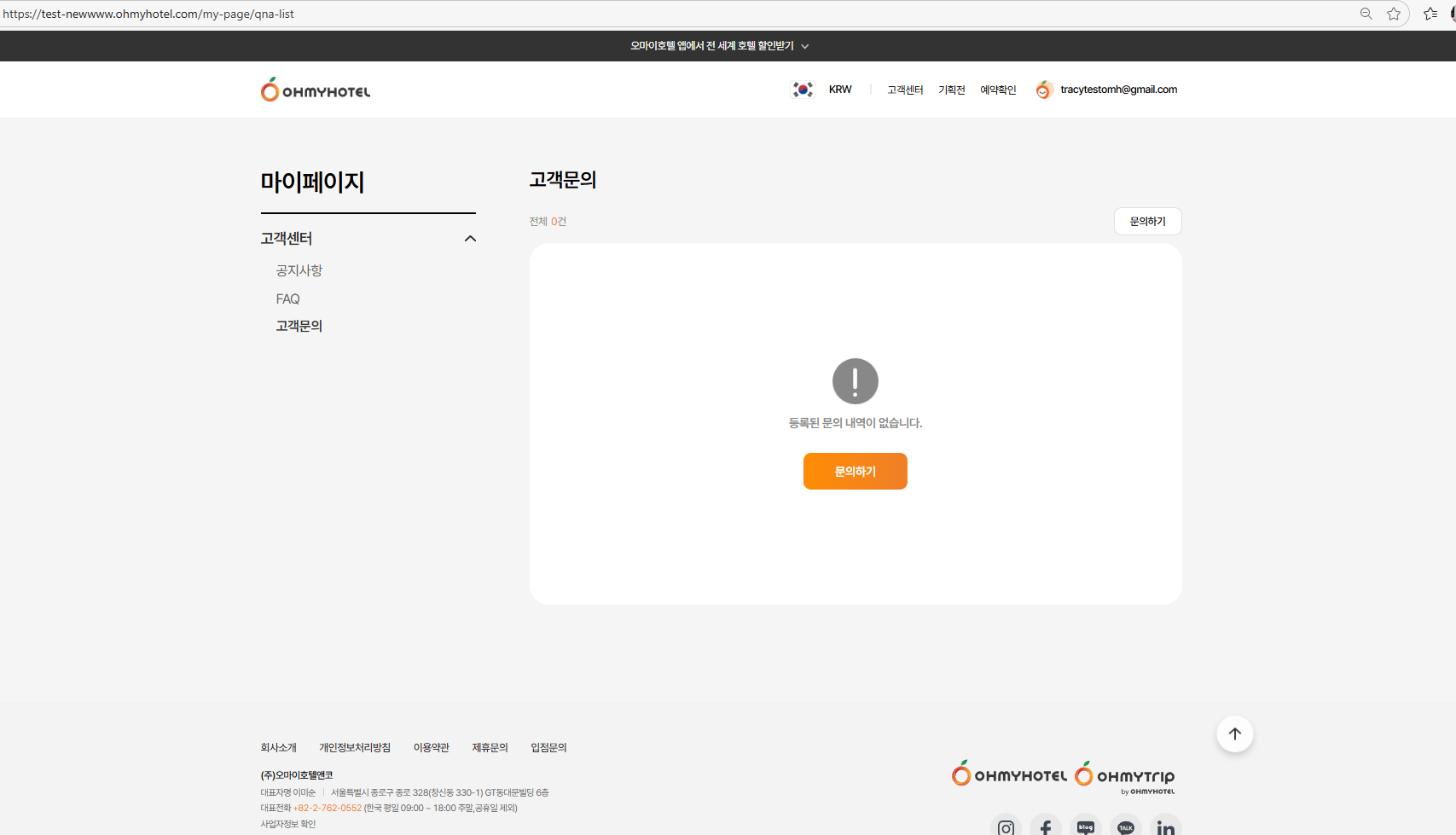Click the 등록된 문의 내역이 없습니다 message
Screen dimensions: 1456x835
click(x=856, y=423)
